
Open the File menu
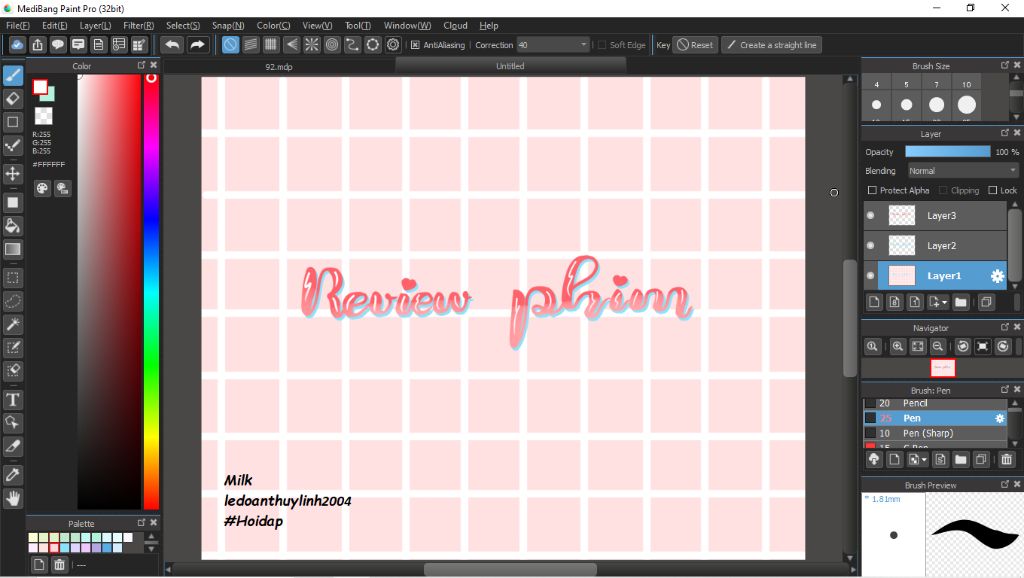tap(18, 25)
